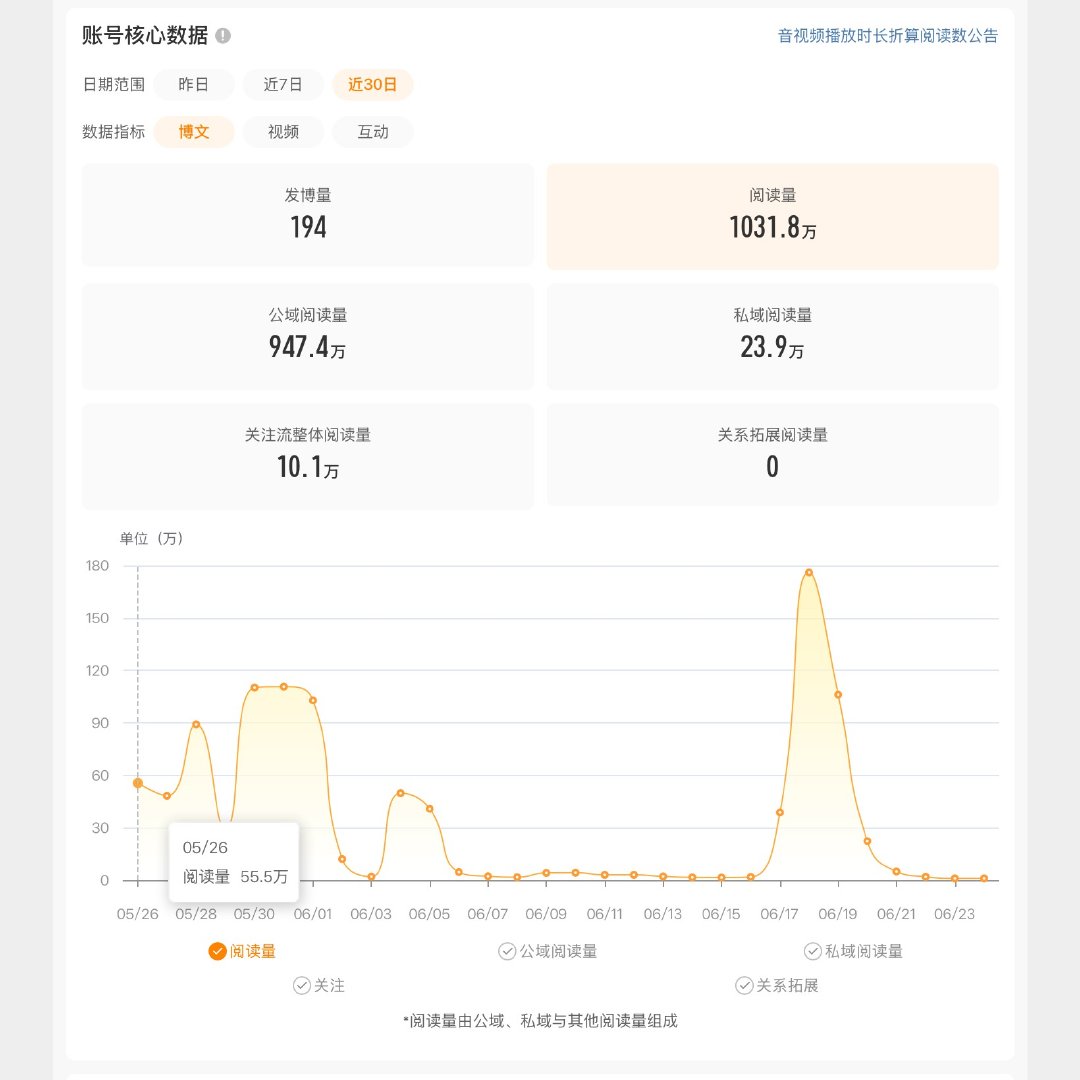
Task: Toggle the 关系拓展 chart series checkbox
Action: (744, 986)
